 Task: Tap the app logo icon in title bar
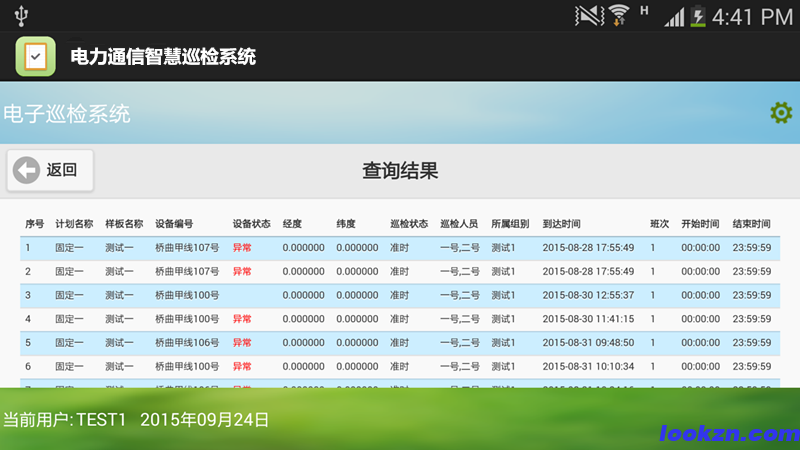(x=35, y=56)
